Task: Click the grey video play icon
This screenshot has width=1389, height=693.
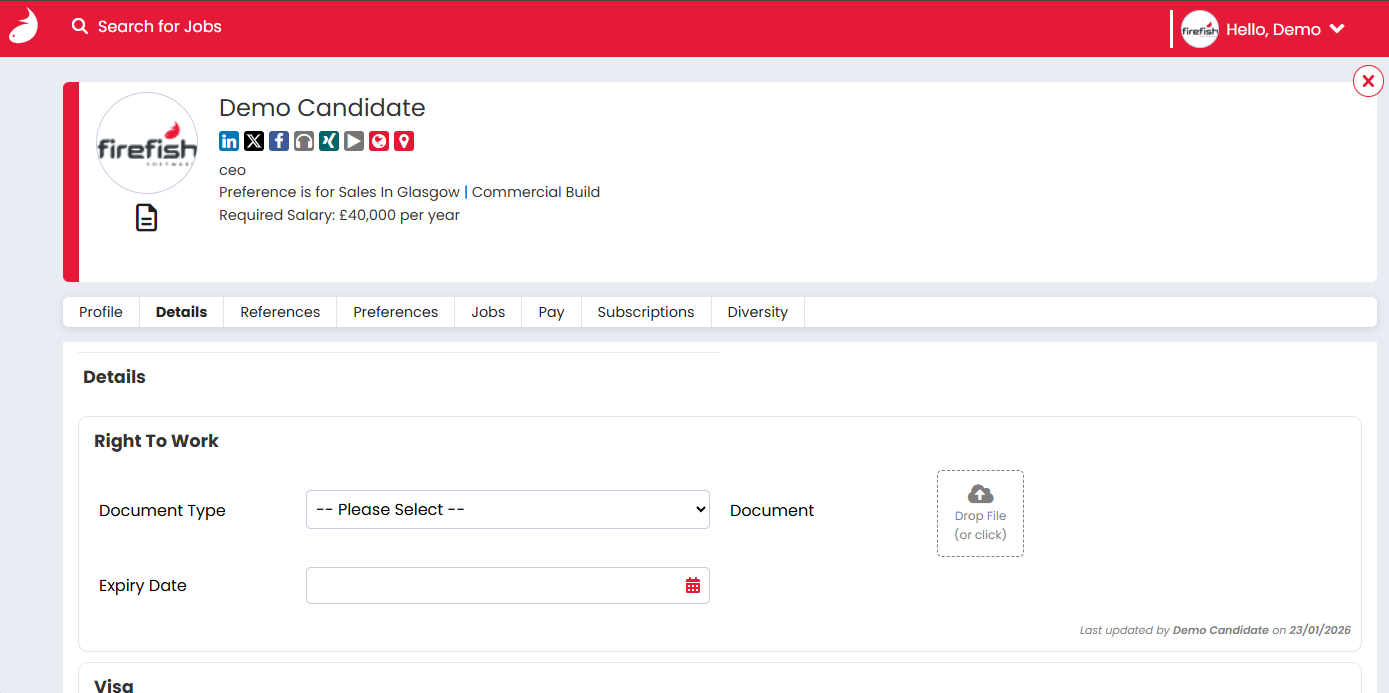Action: click(x=354, y=141)
